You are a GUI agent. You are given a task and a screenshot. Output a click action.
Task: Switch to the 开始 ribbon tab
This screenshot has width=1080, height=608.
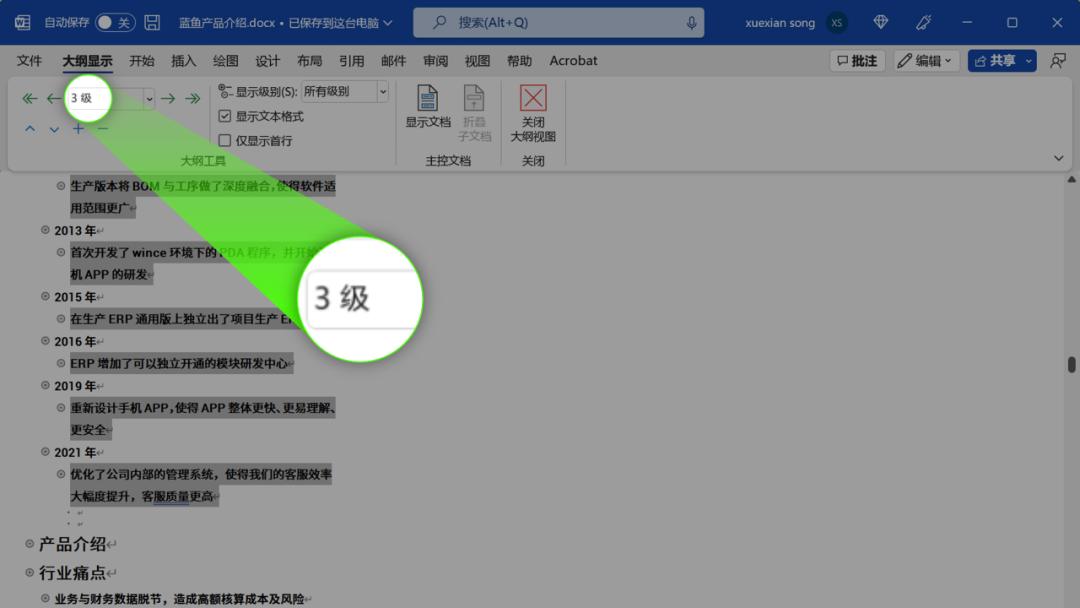[141, 60]
